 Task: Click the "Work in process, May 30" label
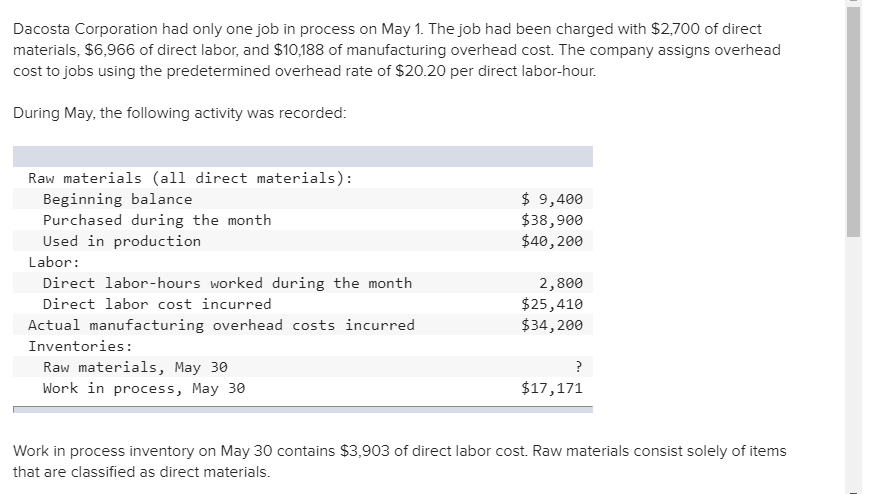(144, 388)
